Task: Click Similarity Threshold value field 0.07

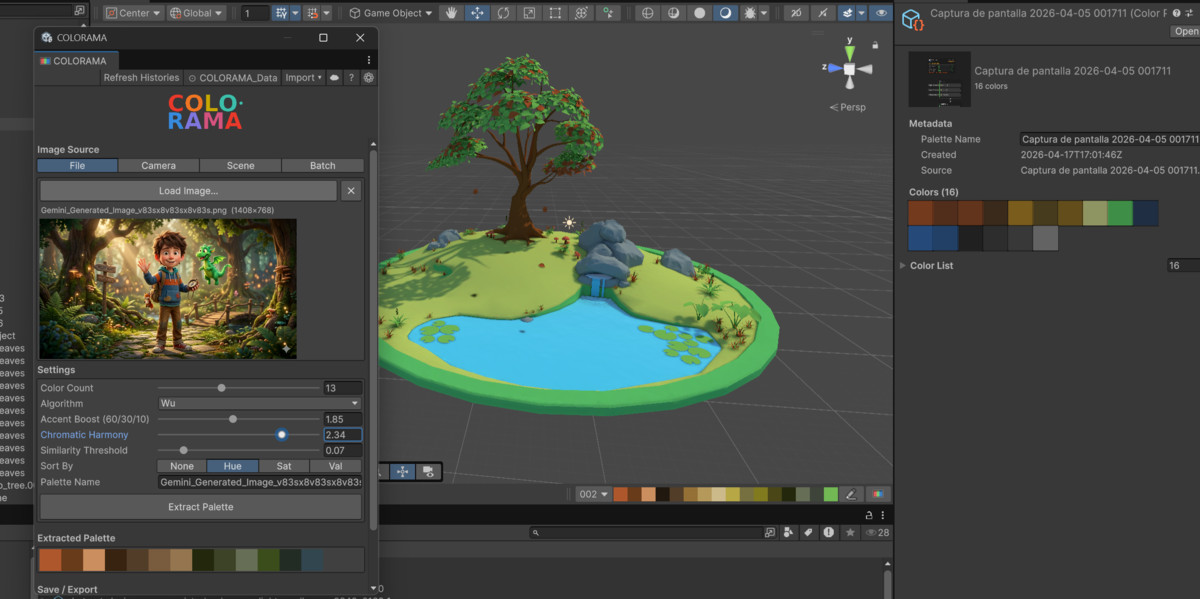Action: click(342, 450)
